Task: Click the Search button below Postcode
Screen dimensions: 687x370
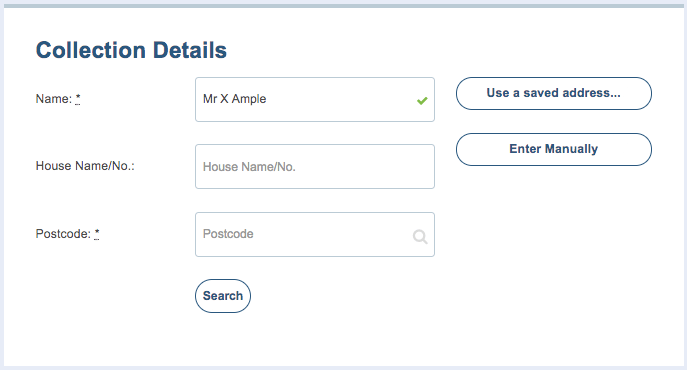Action: coord(223,296)
